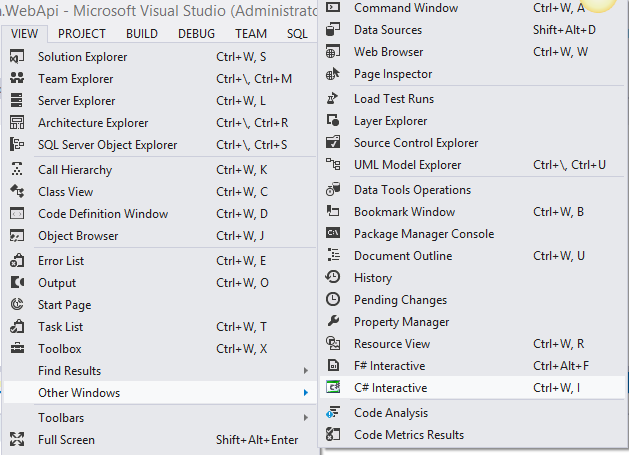This screenshot has width=629, height=455.
Task: Open the TEAM menu
Action: point(251,34)
